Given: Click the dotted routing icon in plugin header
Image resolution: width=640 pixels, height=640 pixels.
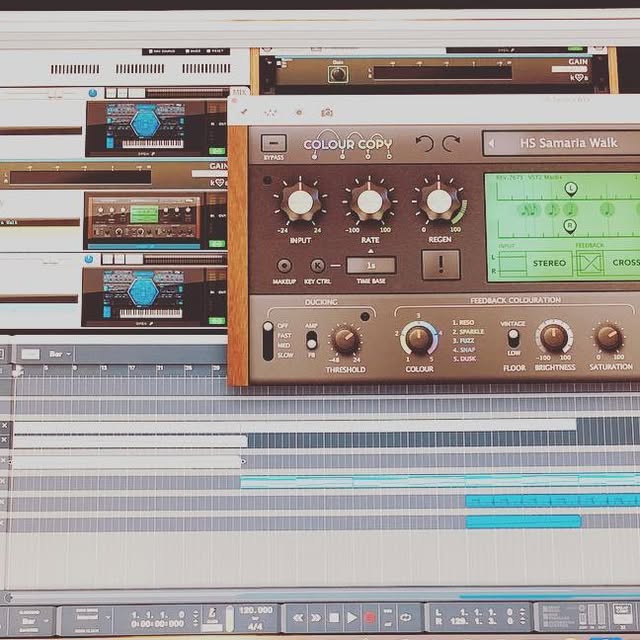Looking at the screenshot, I should [x=270, y=113].
